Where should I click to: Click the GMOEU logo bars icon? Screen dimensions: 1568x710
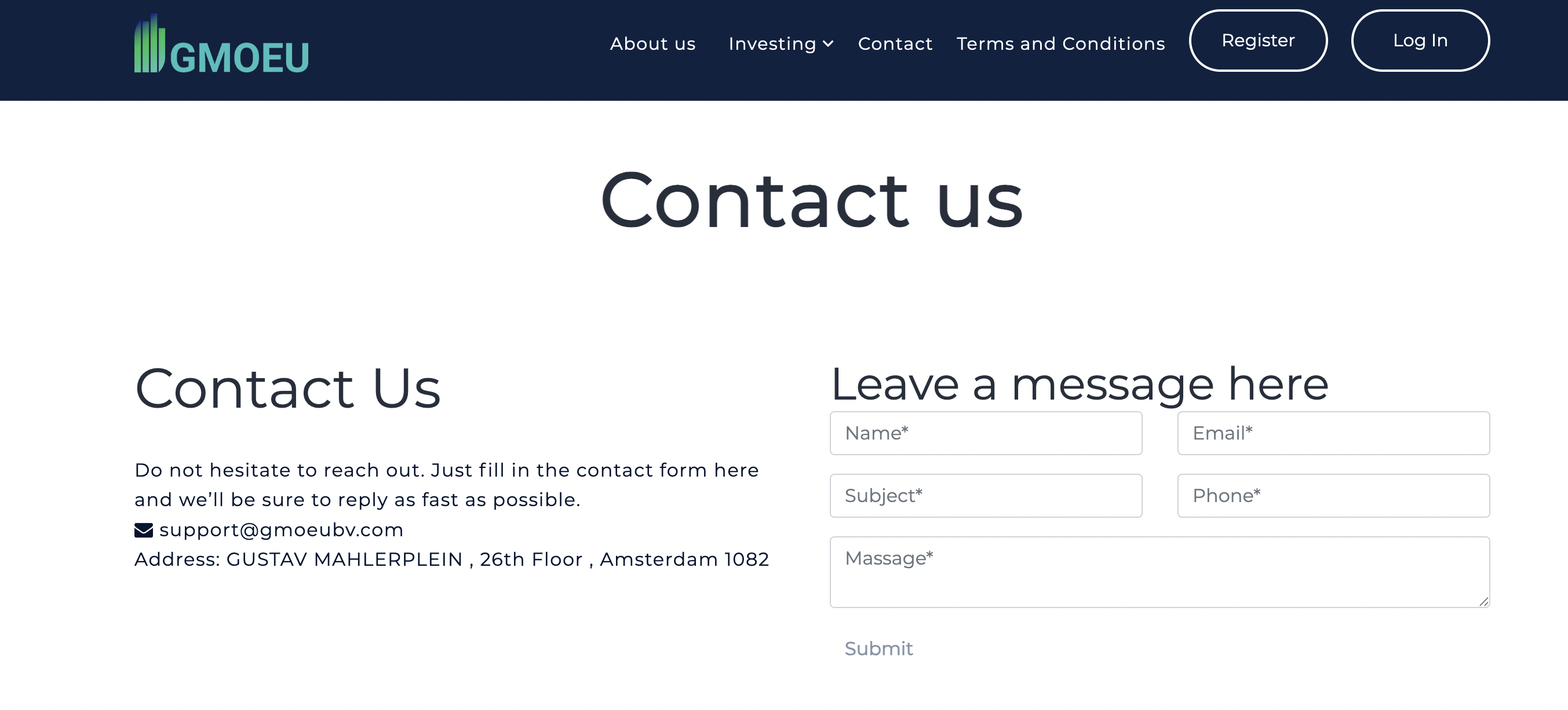(x=149, y=43)
